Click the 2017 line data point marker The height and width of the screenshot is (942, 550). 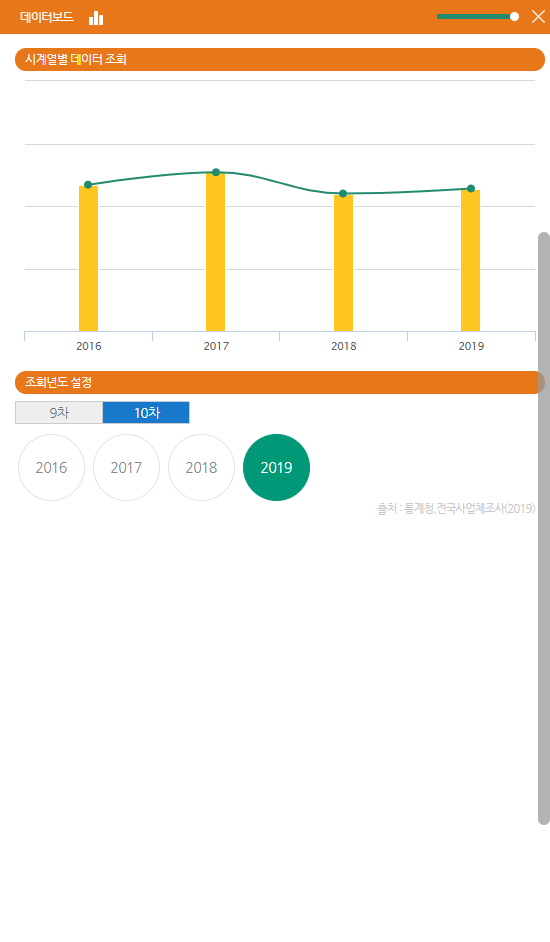[x=216, y=172]
